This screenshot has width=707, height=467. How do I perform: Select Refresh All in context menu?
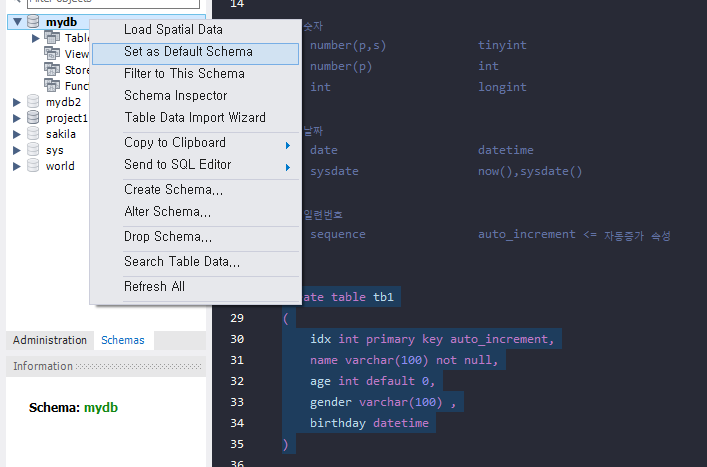(x=195, y=287)
